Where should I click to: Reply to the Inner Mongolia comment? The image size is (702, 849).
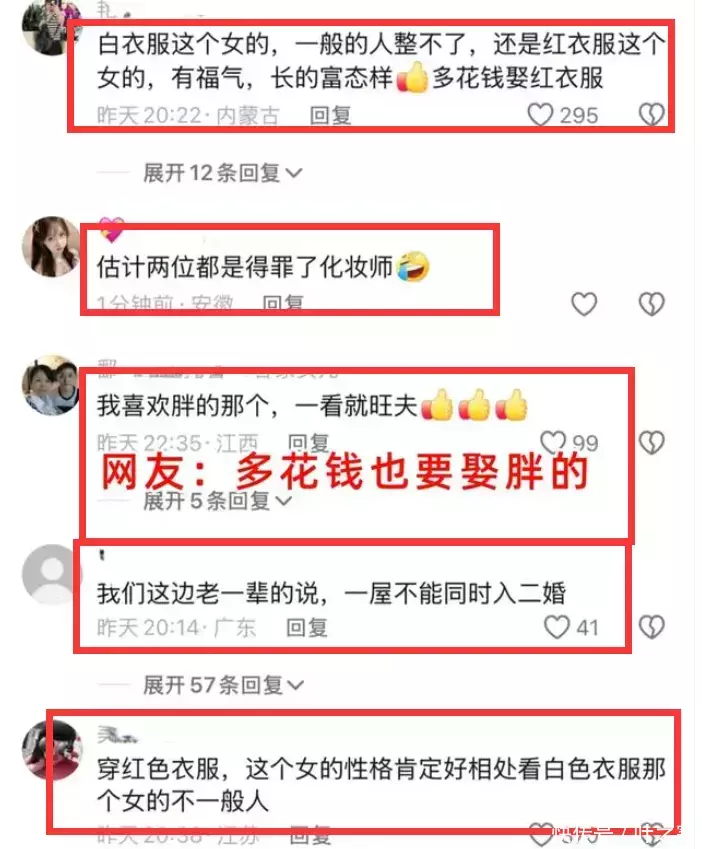[x=330, y=115]
